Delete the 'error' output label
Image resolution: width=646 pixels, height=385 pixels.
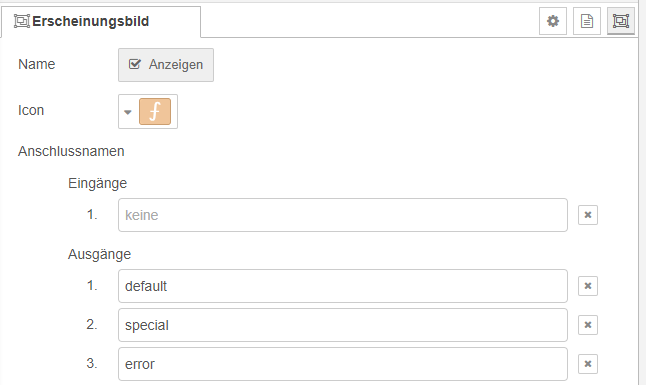coord(588,364)
